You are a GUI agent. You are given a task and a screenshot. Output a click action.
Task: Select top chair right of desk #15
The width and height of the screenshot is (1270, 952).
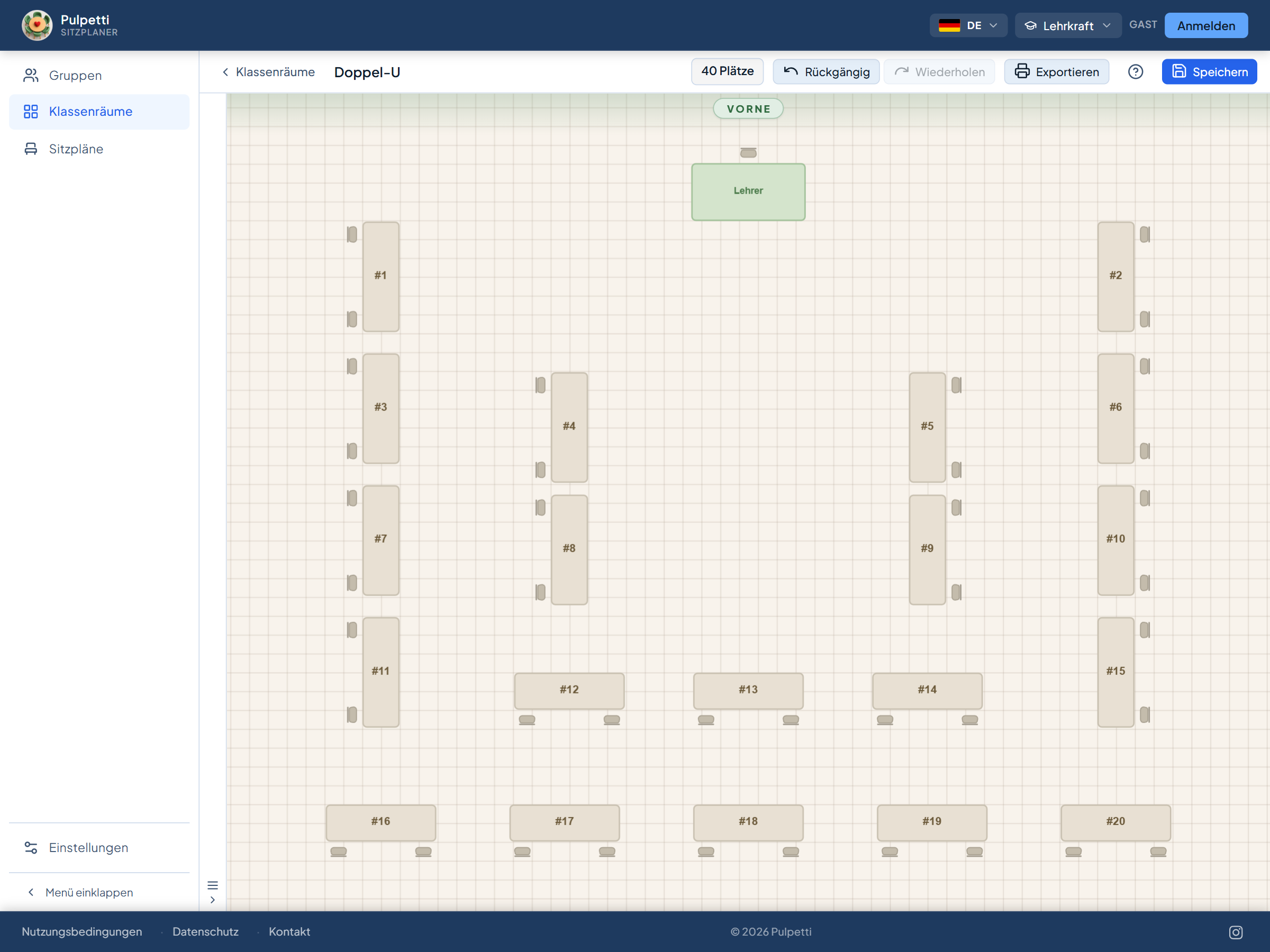[x=1144, y=630]
